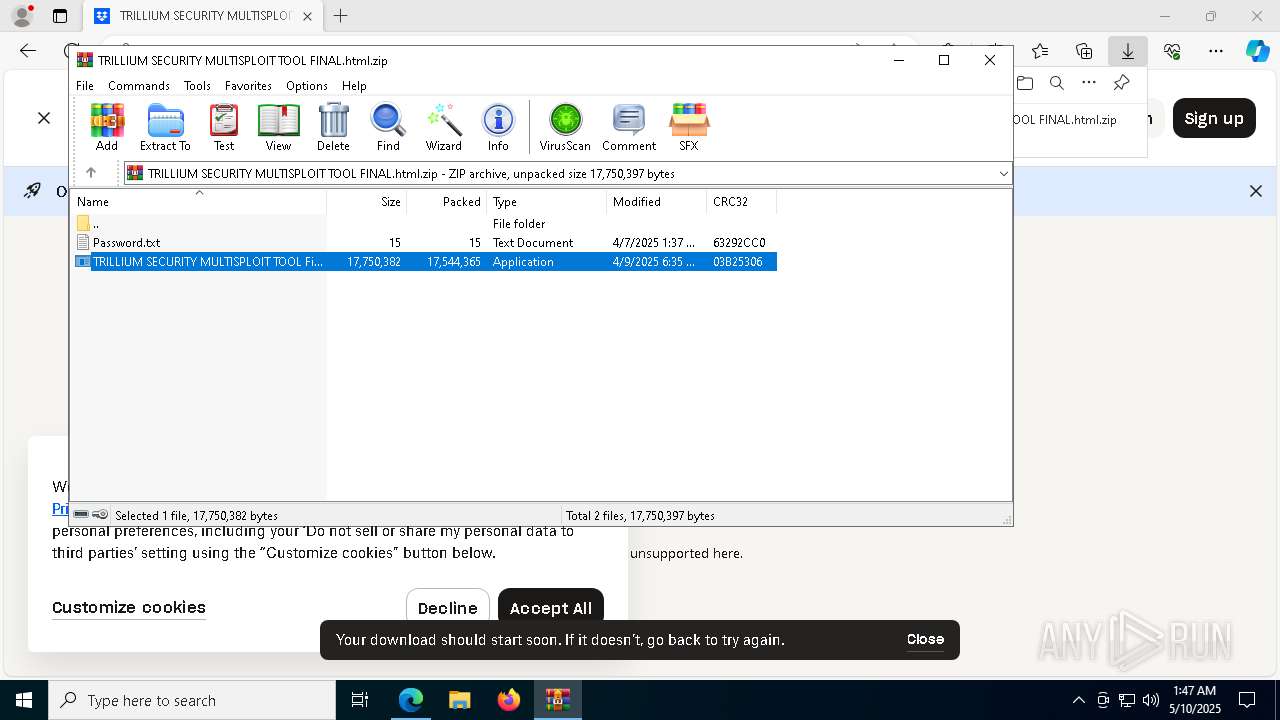This screenshot has height=720, width=1280.
Task: Open Customize cookies link
Action: [129, 607]
